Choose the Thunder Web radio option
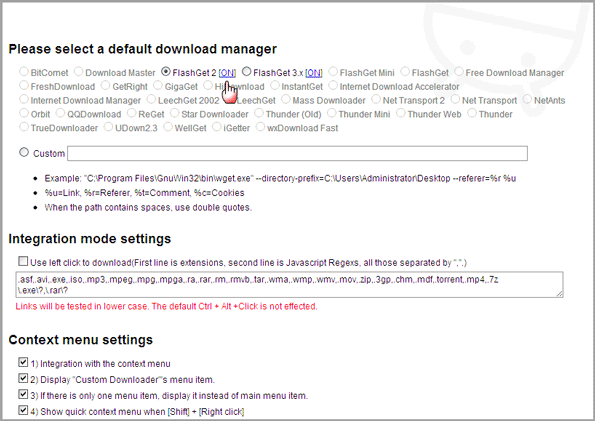This screenshot has height=421, width=595. click(x=401, y=113)
